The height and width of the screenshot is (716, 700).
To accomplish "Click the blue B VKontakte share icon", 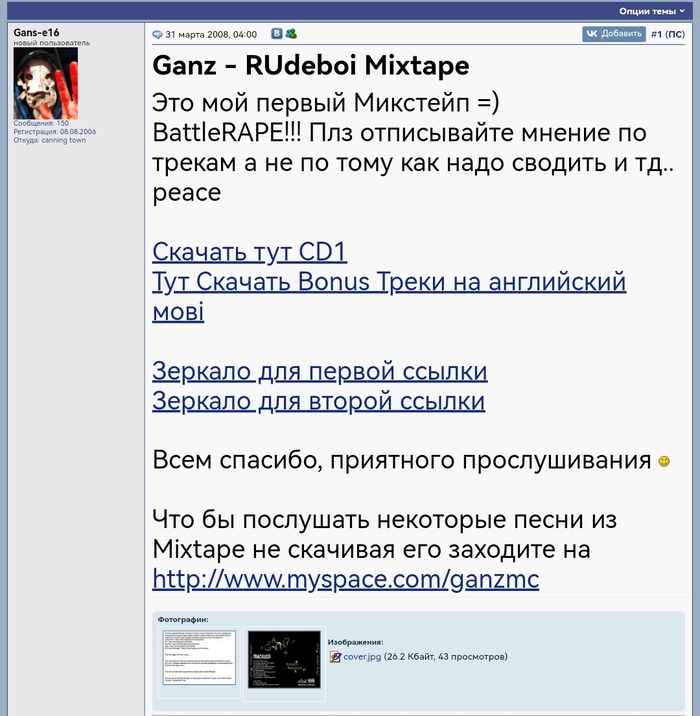I will tap(276, 33).
